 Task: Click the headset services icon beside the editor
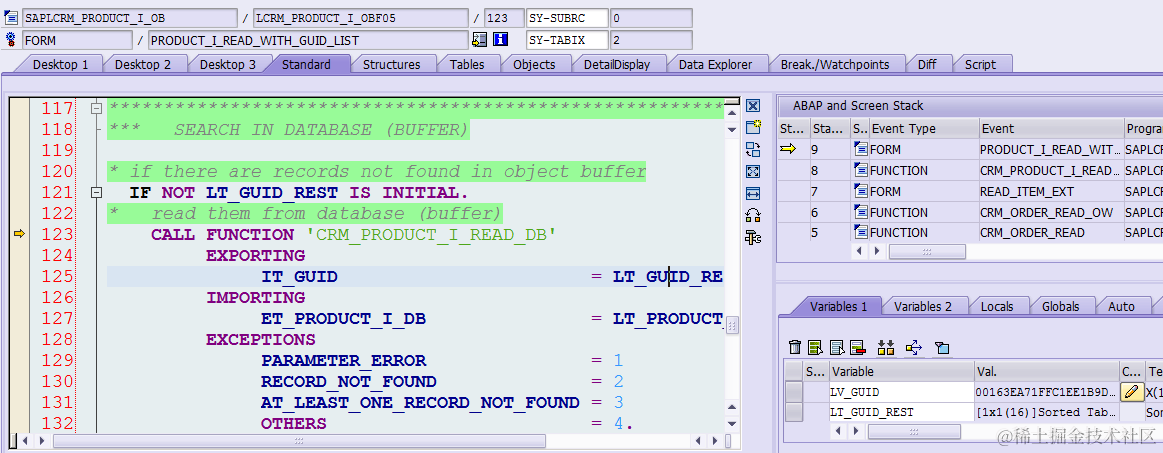[753, 216]
